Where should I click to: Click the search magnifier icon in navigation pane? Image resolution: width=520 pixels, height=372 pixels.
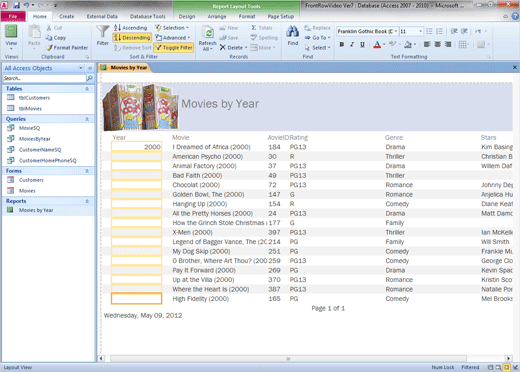[x=90, y=78]
